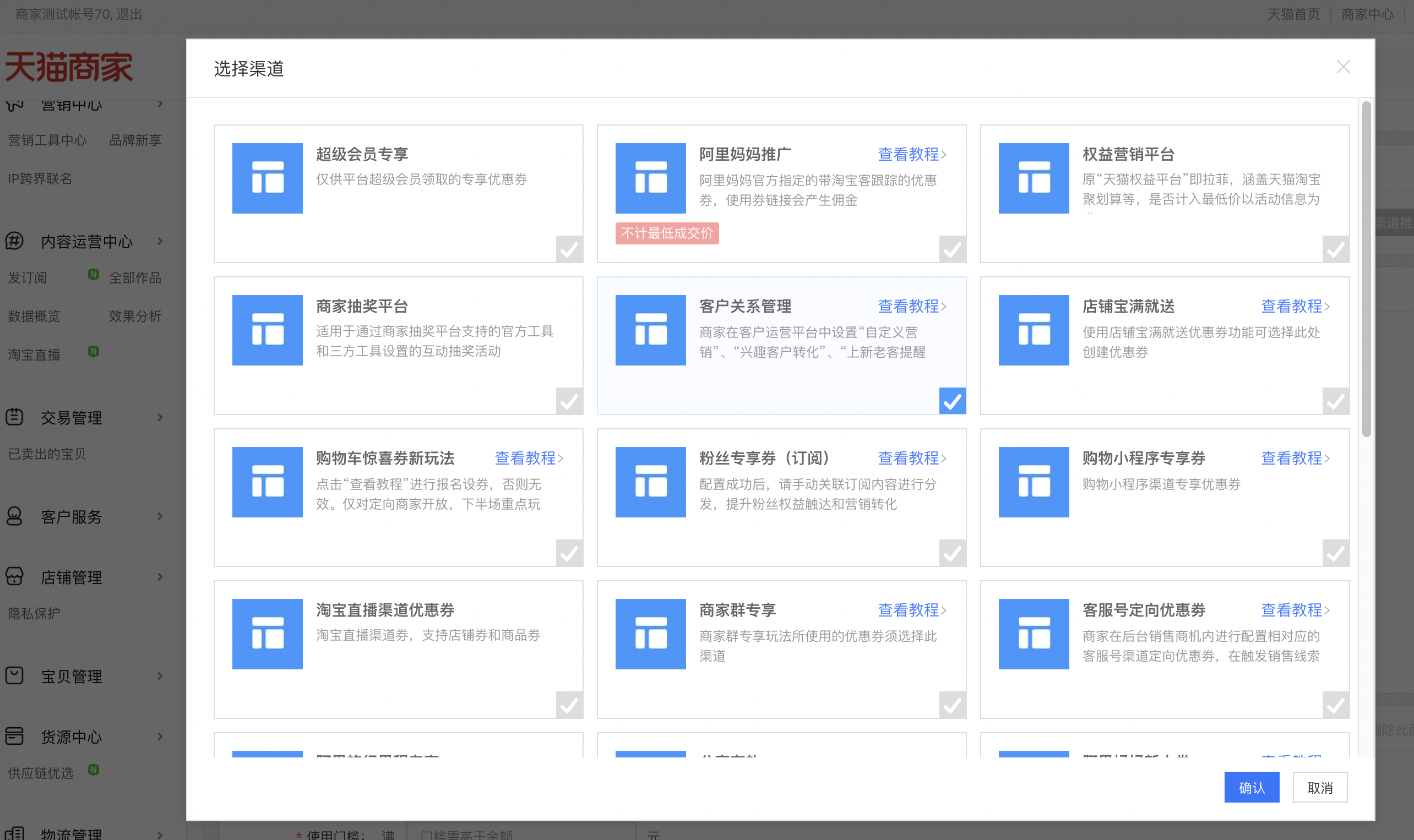This screenshot has height=840, width=1414.
Task: Click the 商家抽奖平台 channel icon
Action: (x=267, y=330)
